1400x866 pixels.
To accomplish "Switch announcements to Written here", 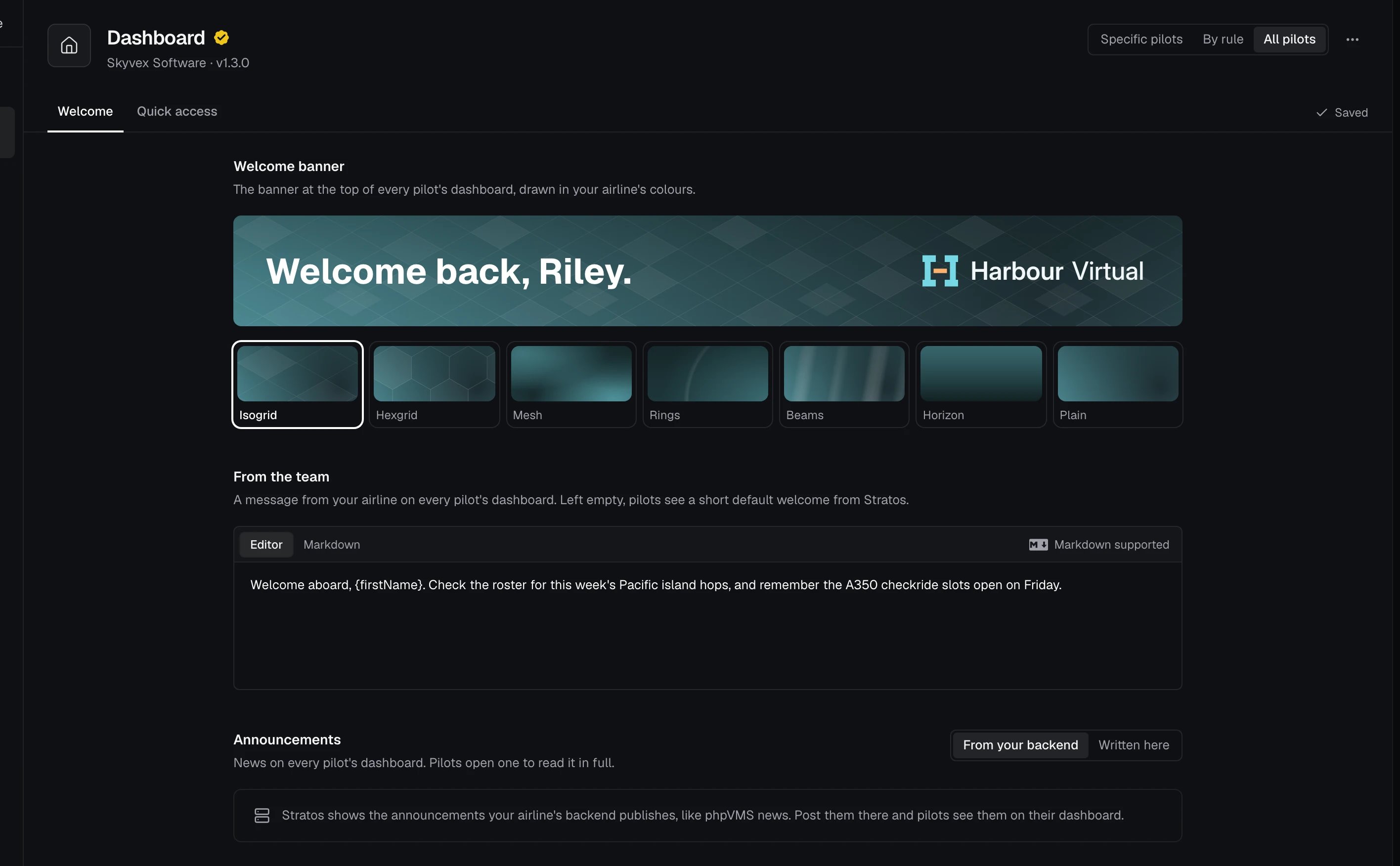I will (x=1133, y=744).
